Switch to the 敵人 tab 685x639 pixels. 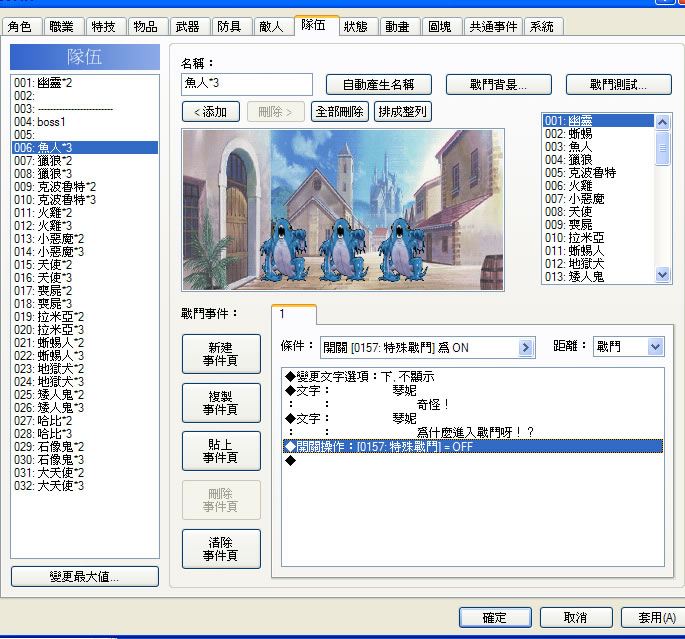click(x=273, y=27)
